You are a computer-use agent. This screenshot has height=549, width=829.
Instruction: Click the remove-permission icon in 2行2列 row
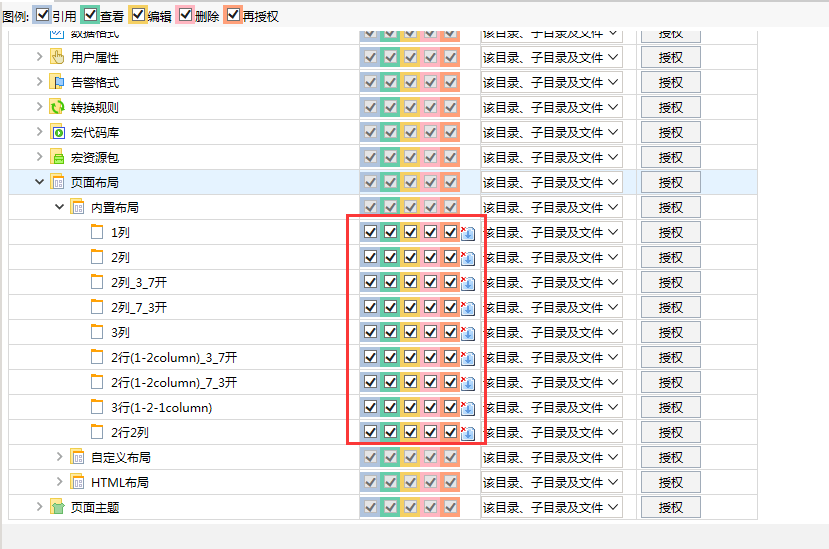468,433
